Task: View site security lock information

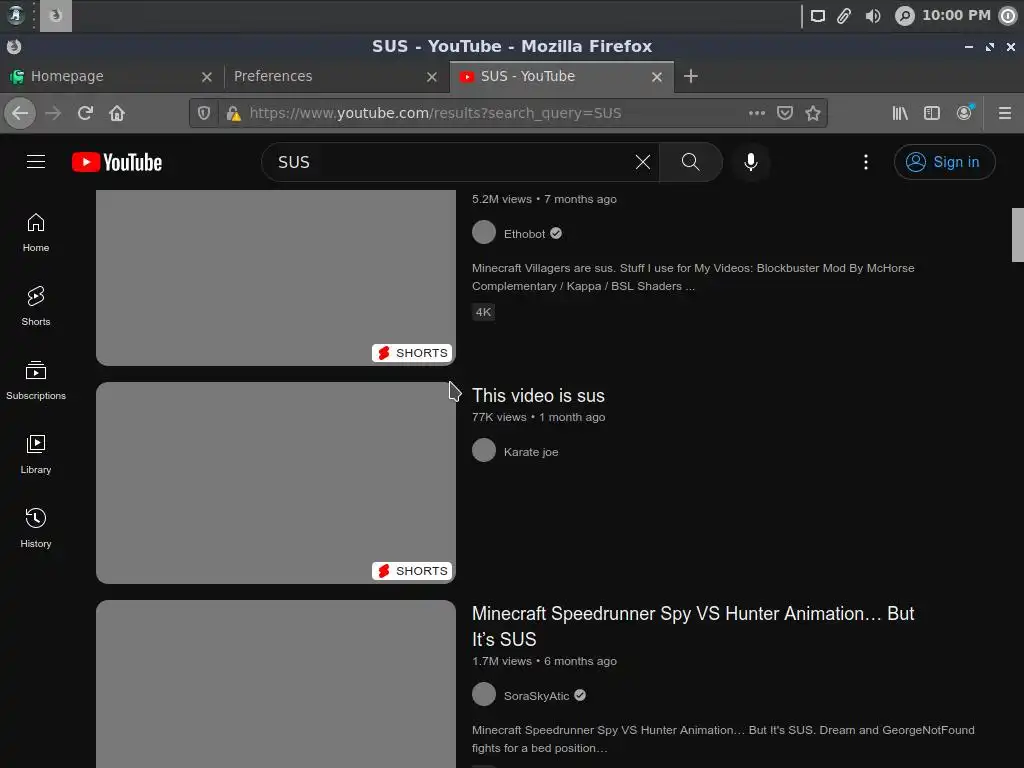Action: (233, 113)
